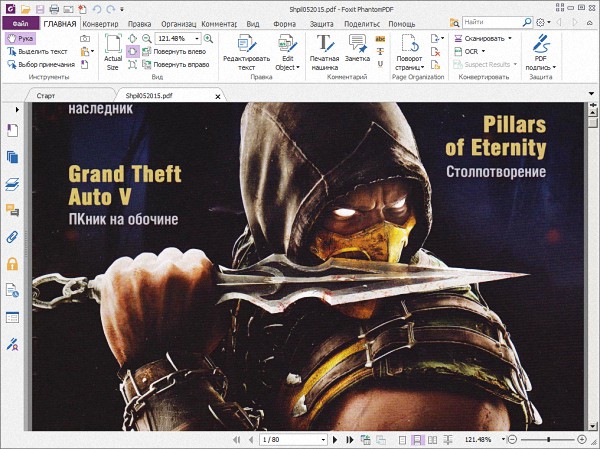
Task: Choose Выбор примечания tool
Action: [41, 64]
